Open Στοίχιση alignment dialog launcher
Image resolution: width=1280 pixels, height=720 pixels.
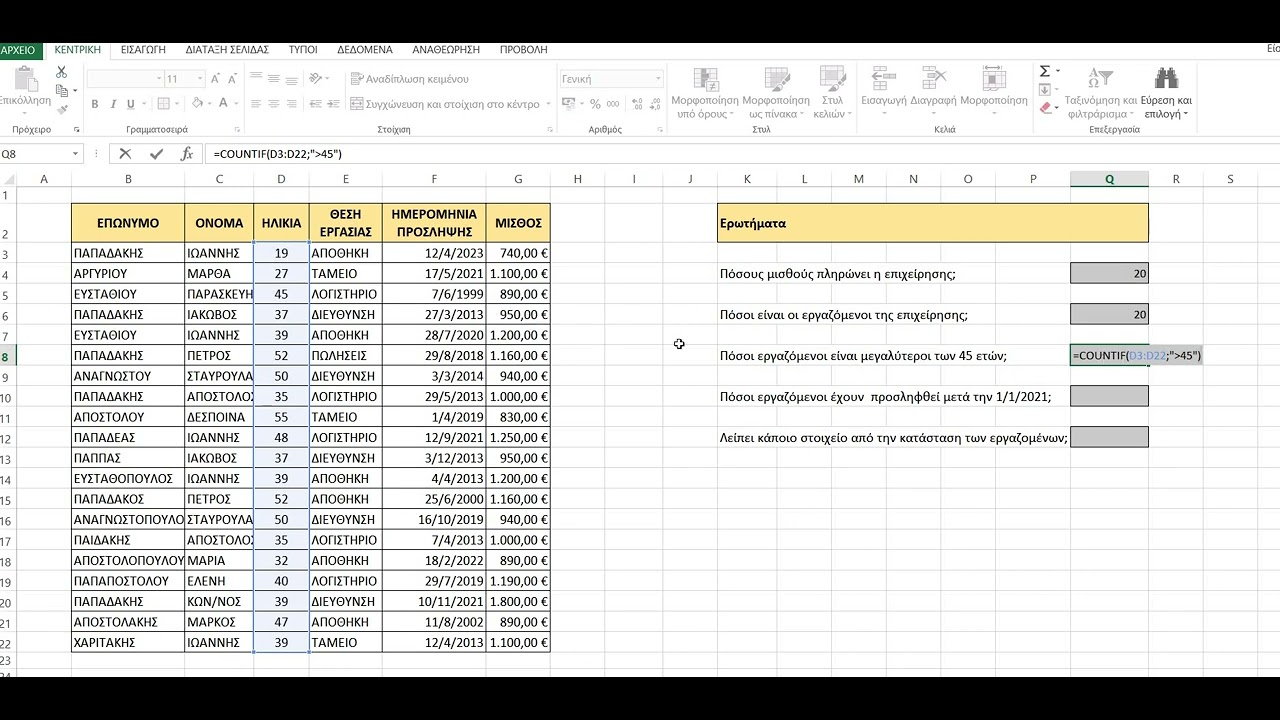(549, 130)
